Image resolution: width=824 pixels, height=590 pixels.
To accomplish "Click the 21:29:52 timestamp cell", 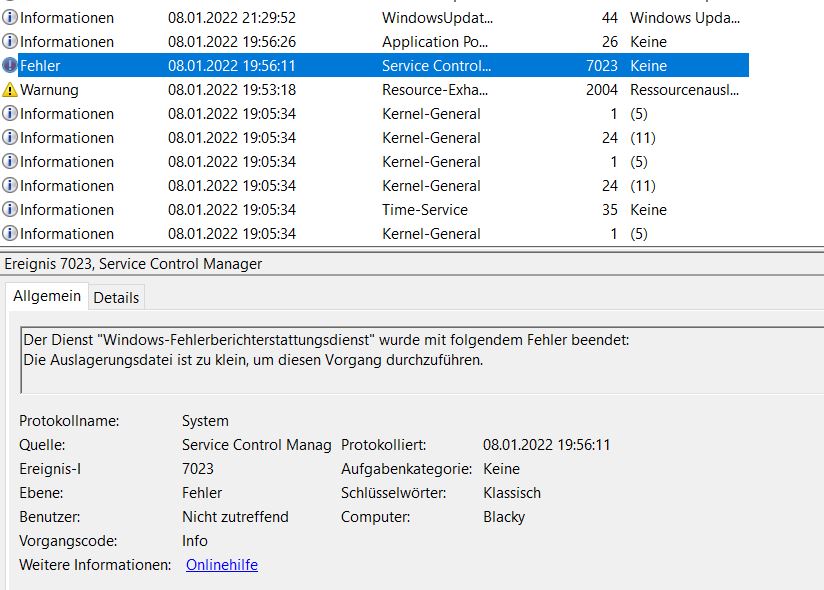I will (x=232, y=18).
